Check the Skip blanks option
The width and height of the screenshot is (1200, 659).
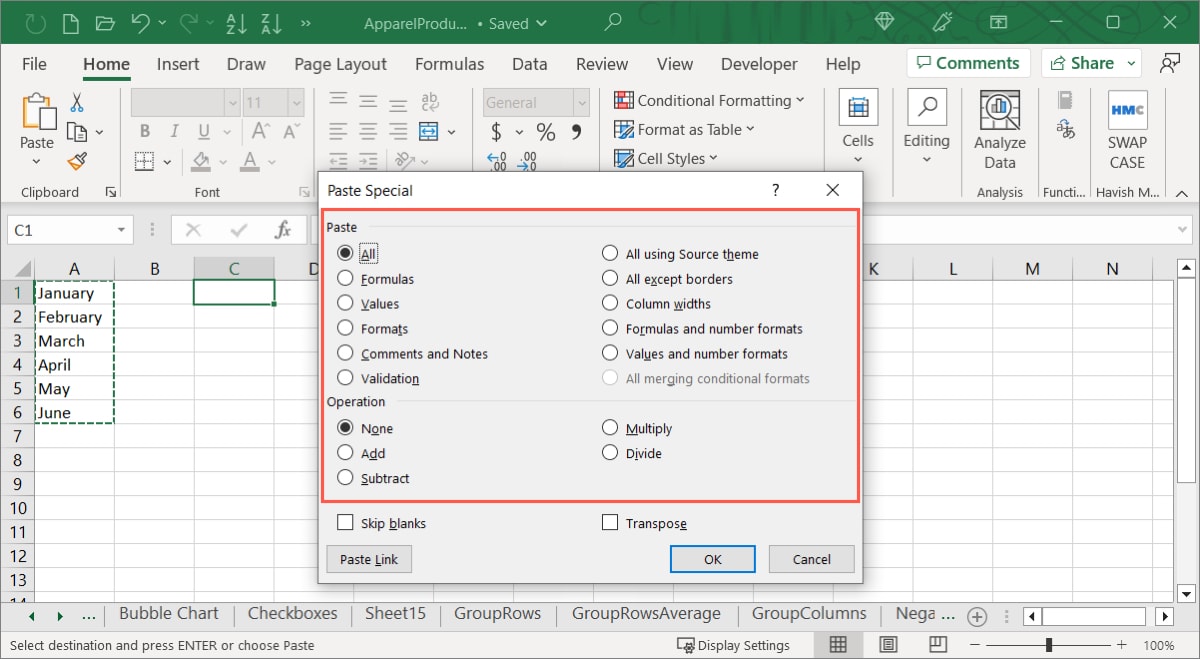346,522
